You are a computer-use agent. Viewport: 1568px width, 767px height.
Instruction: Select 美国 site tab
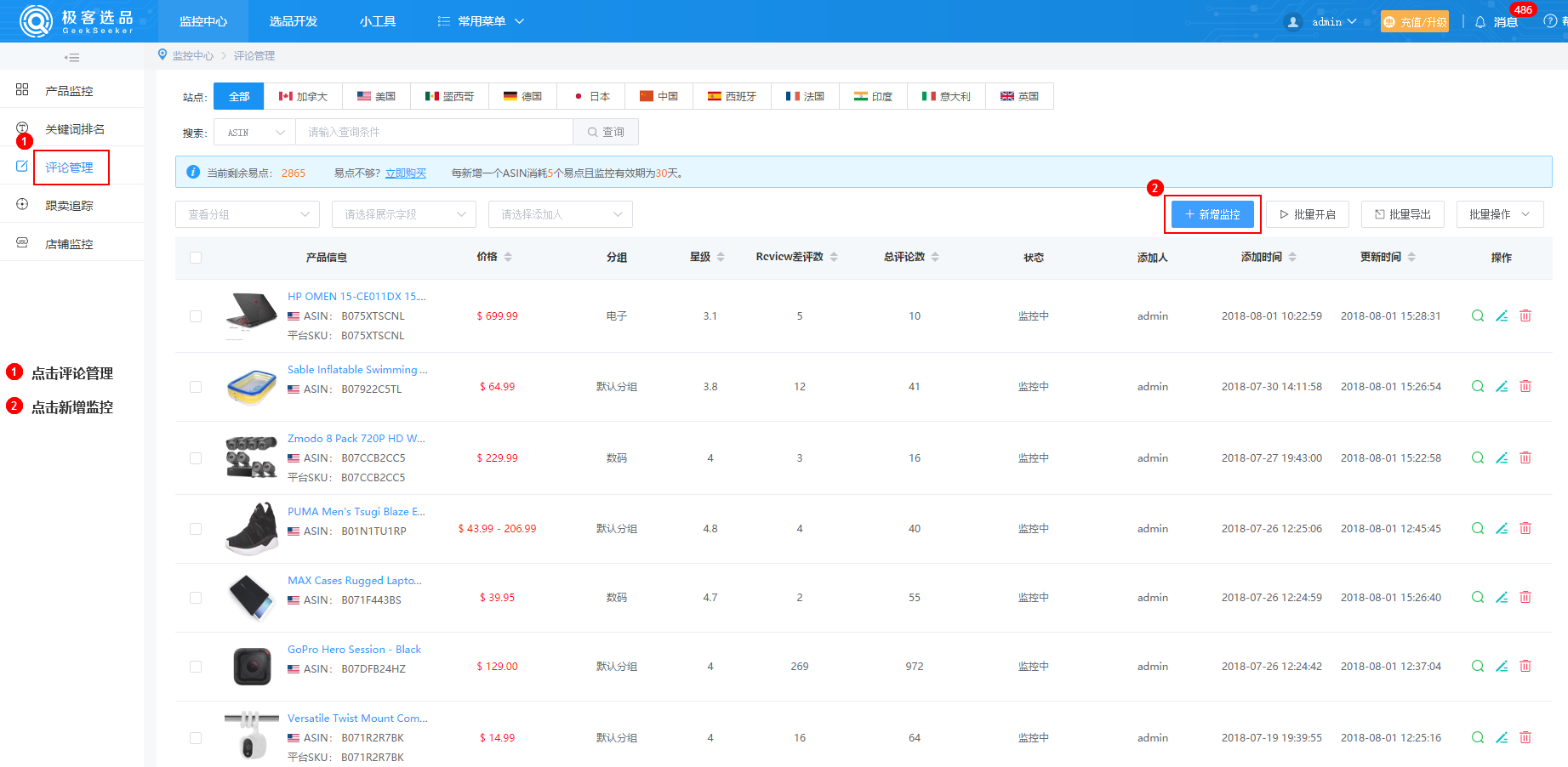click(x=376, y=96)
